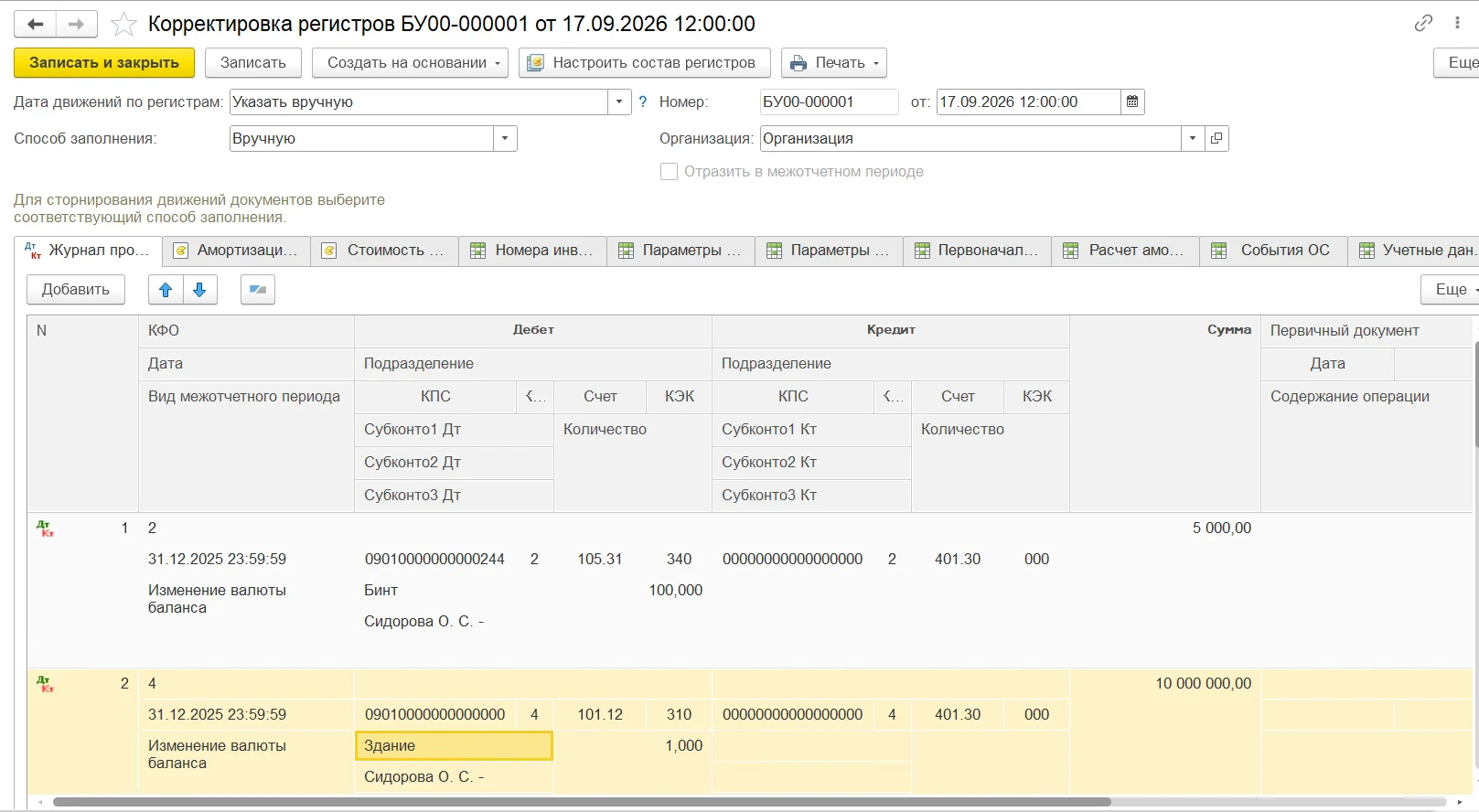
Task: Open the Печать dropdown menu
Action: pyautogui.click(x=834, y=63)
